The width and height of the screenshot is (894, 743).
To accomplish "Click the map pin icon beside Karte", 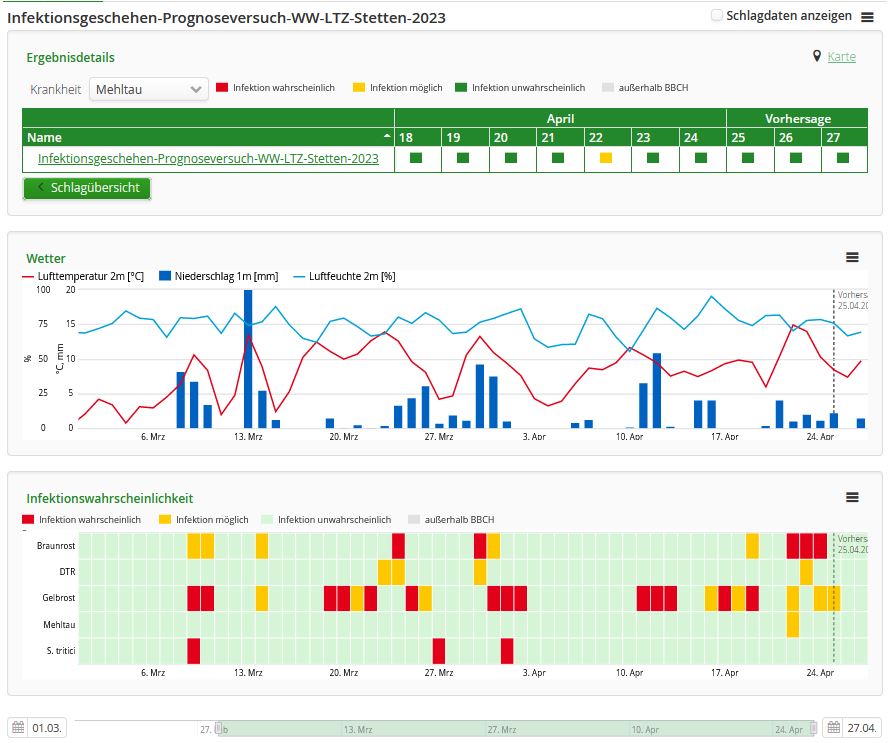I will (x=817, y=57).
